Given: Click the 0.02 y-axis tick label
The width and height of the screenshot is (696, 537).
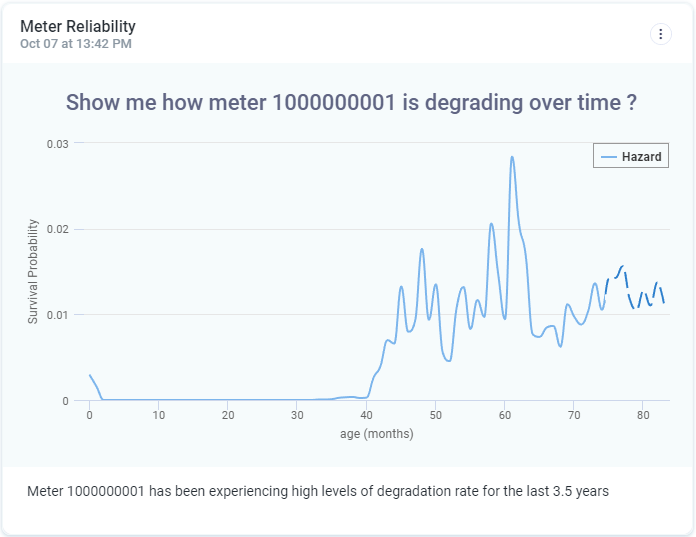Looking at the screenshot, I should pyautogui.click(x=58, y=230).
